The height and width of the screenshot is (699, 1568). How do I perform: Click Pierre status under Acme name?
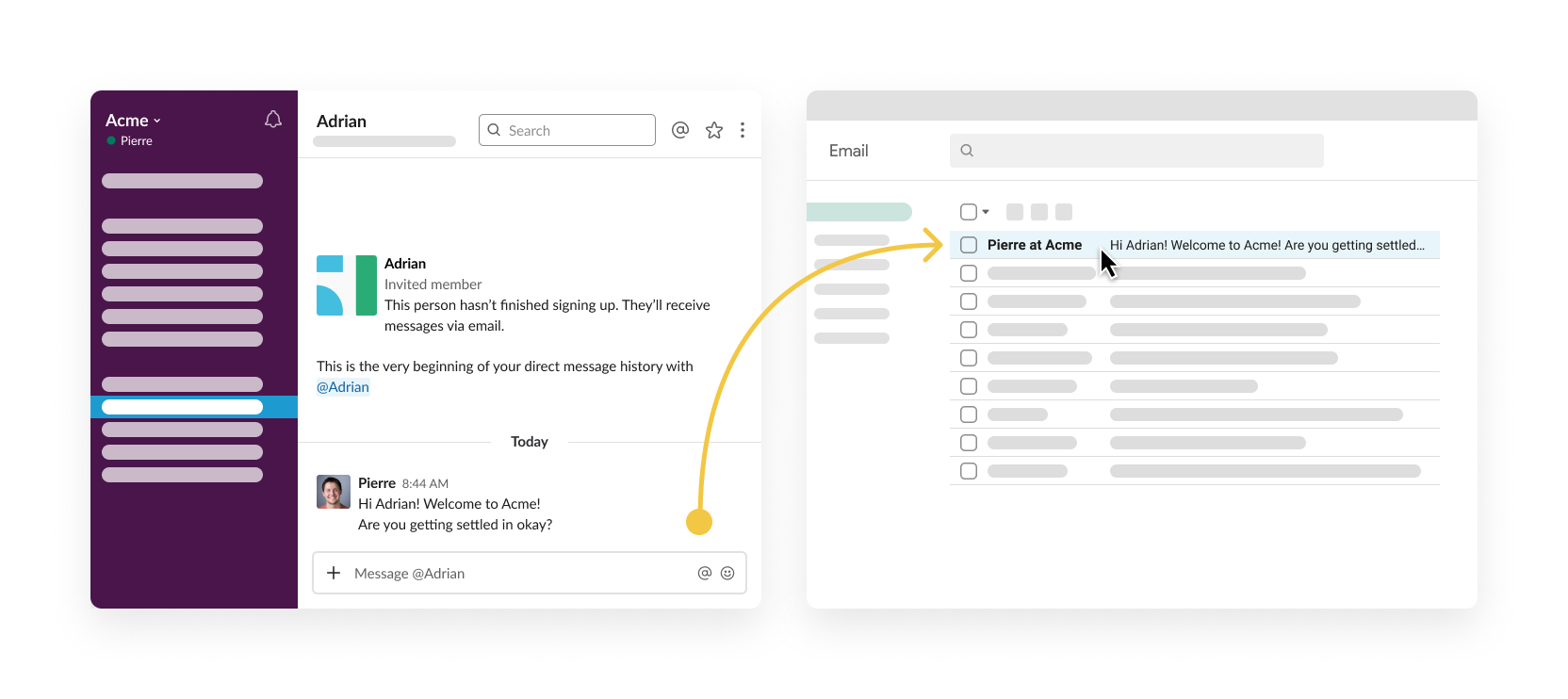[x=130, y=141]
